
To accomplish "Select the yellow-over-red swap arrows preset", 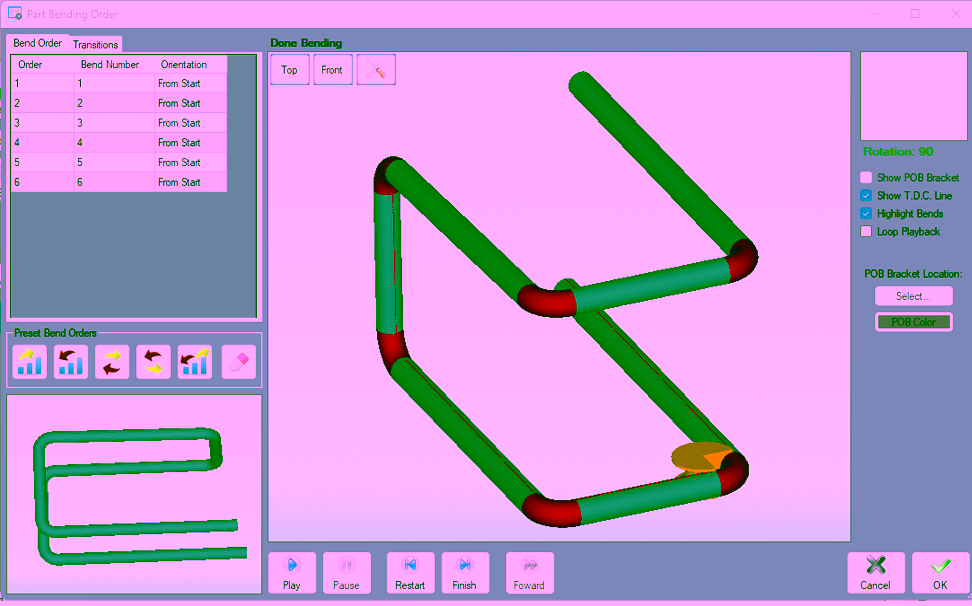I will pos(112,362).
